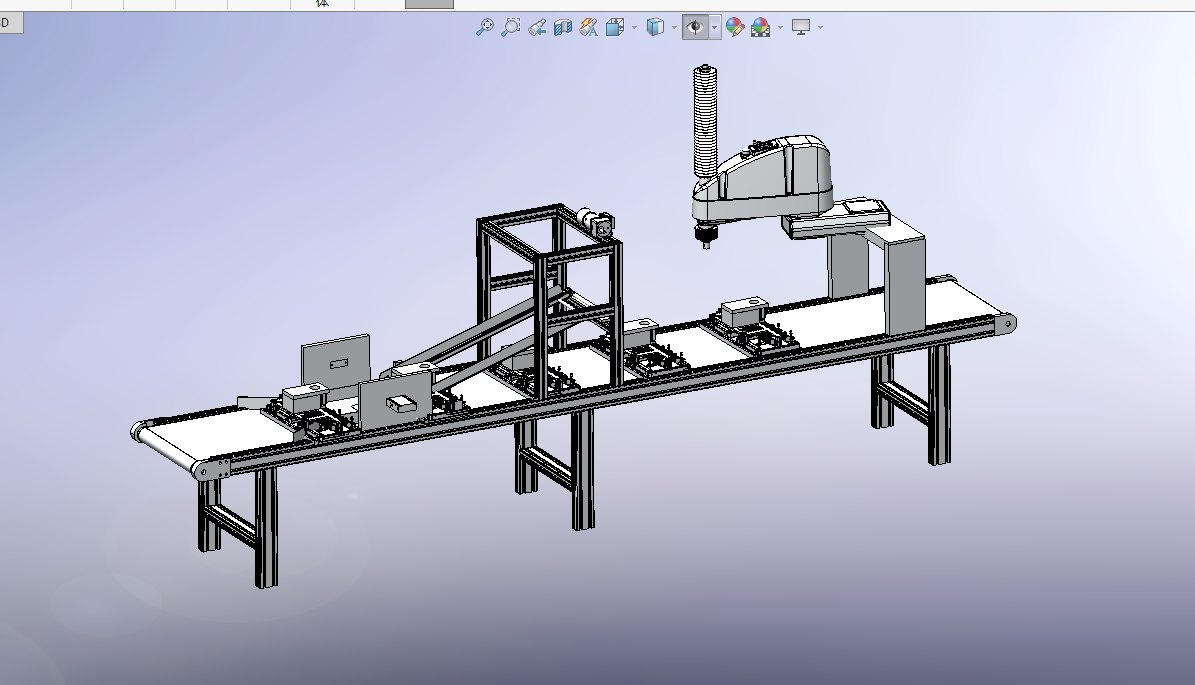The height and width of the screenshot is (685, 1195).
Task: Expand the Apply Scene dropdown arrow
Action: 781,28
